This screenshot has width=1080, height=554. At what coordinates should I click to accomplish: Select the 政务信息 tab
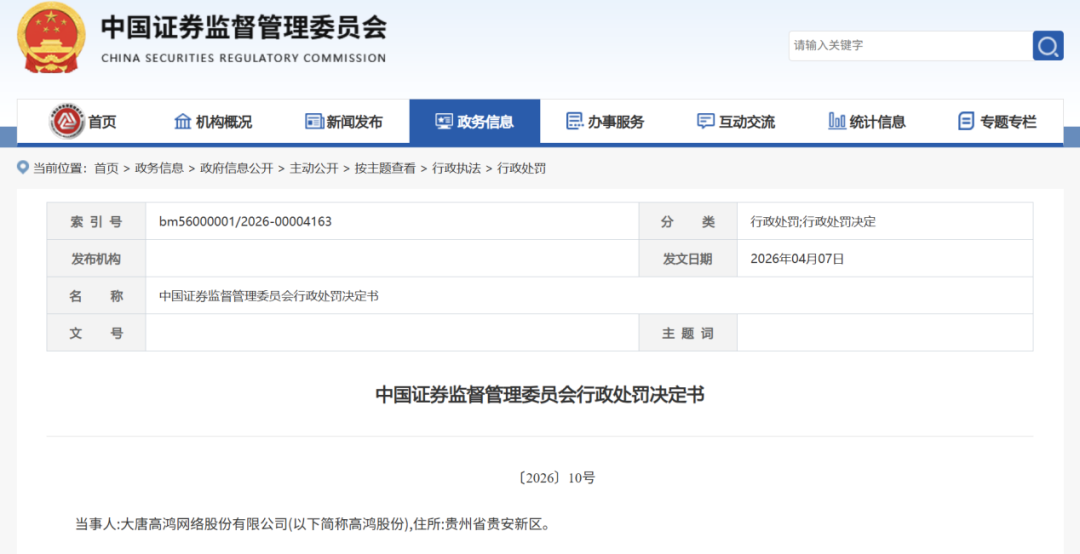475,122
